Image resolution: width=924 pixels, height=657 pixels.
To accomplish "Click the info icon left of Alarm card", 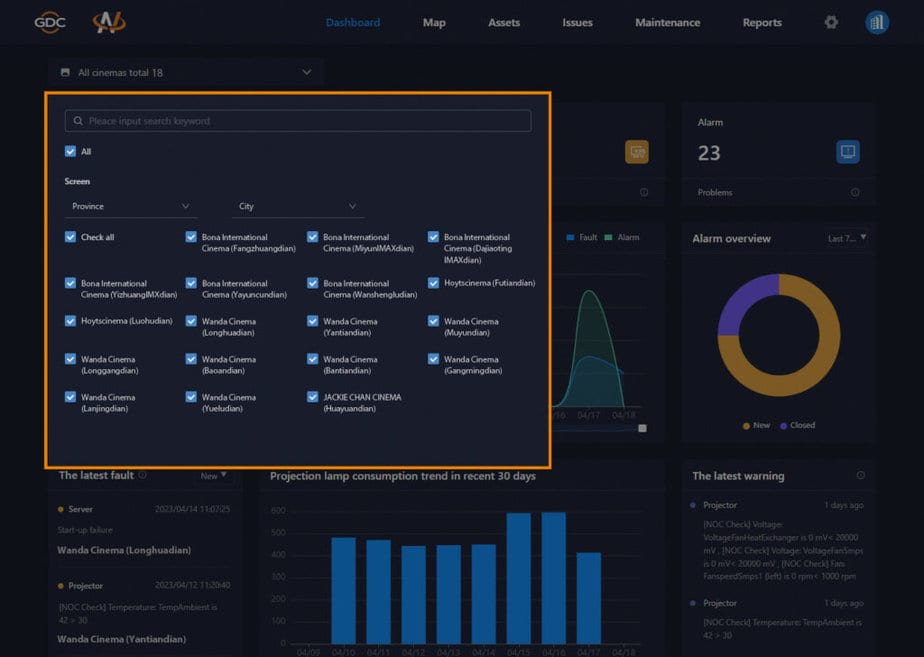I will coord(644,193).
